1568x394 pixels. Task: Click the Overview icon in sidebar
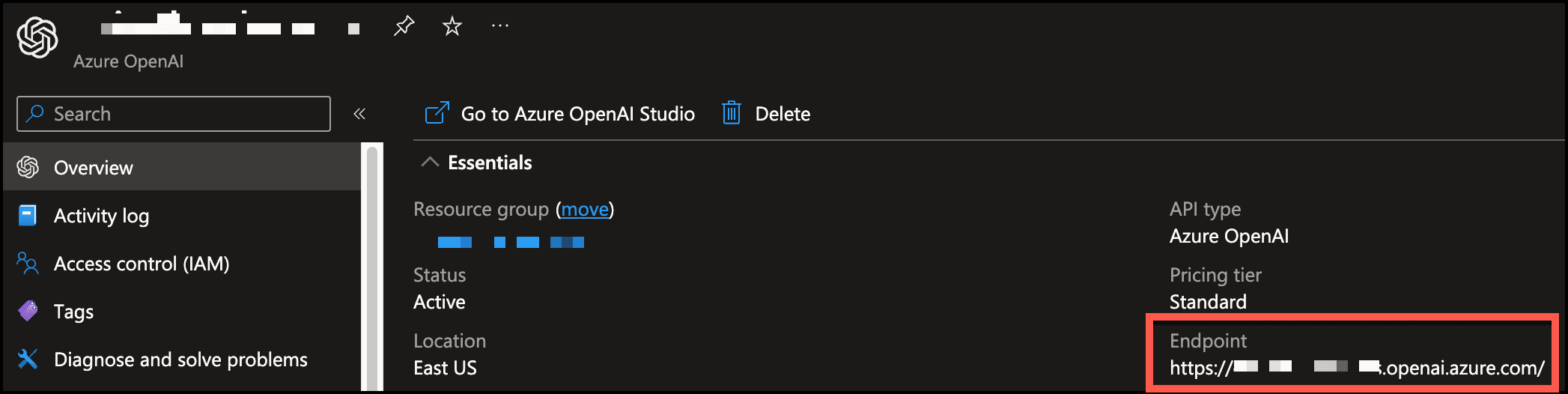(28, 167)
